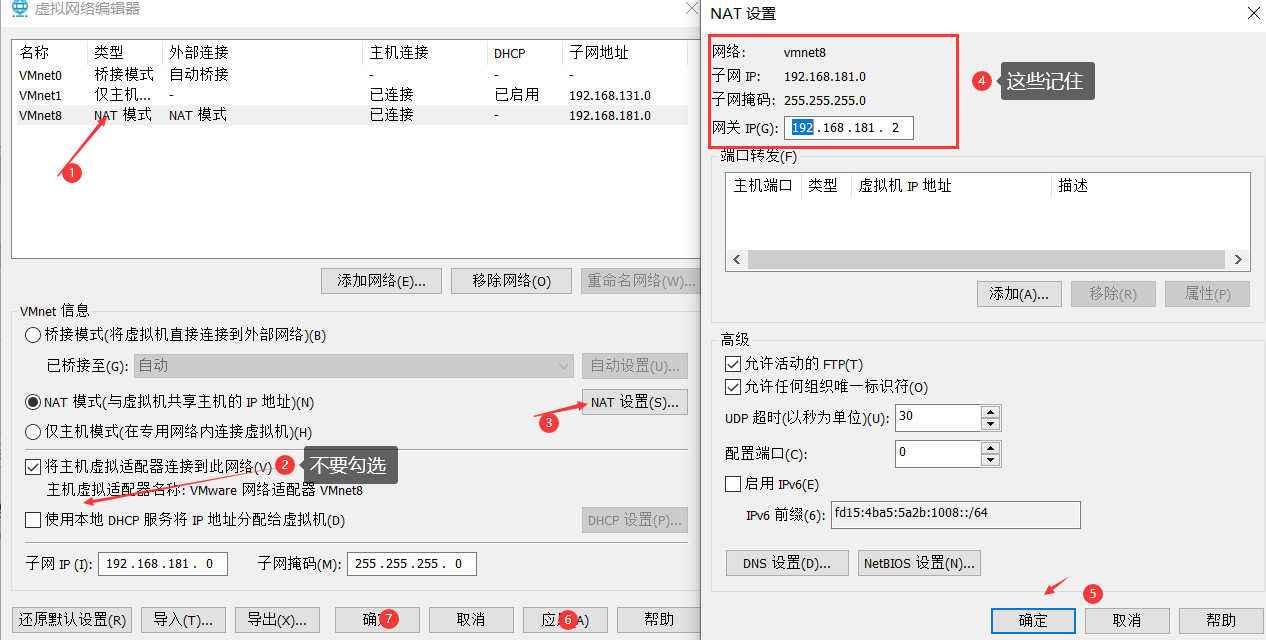Open the 已桥接至 dropdown

[x=354, y=366]
